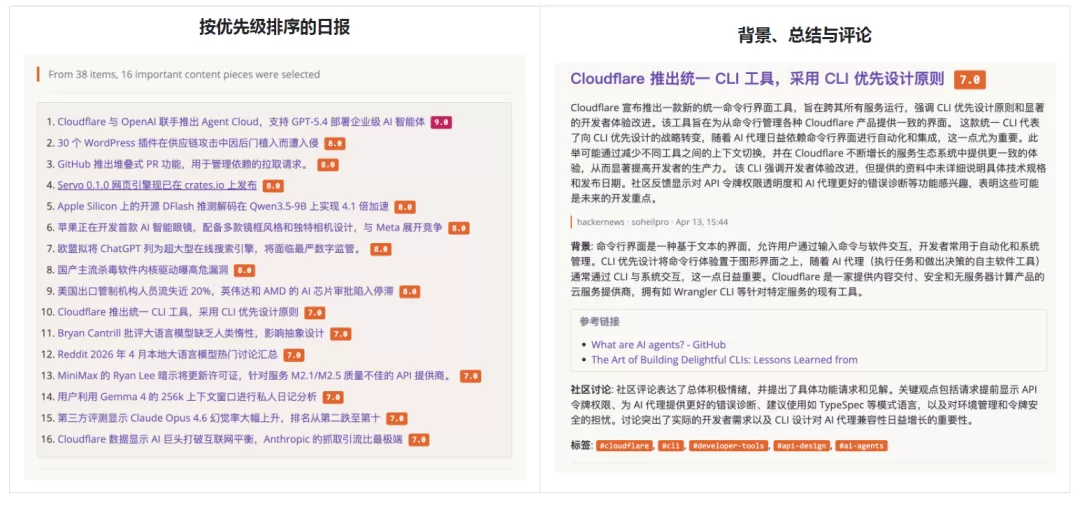
Task: Click the 标签 label before the tags
Action: (581, 446)
